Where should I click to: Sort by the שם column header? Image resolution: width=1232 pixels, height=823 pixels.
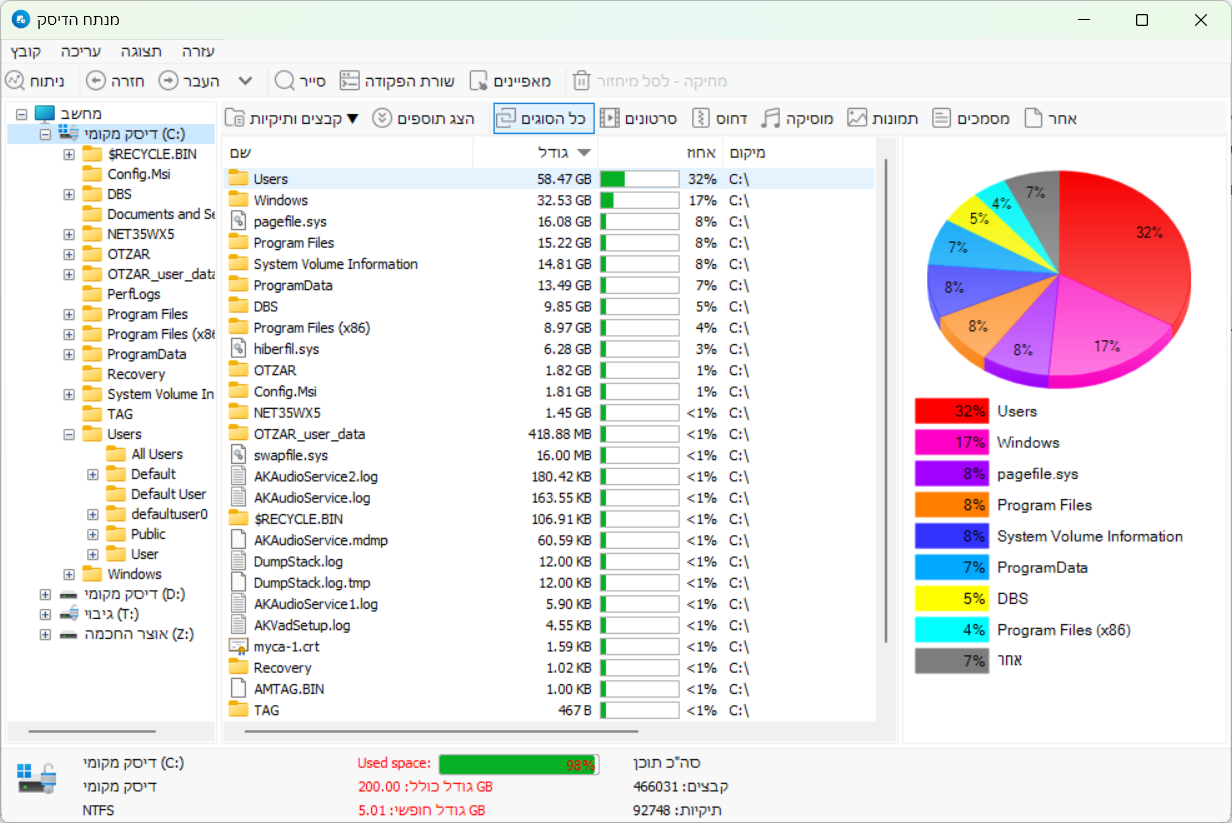(x=347, y=152)
